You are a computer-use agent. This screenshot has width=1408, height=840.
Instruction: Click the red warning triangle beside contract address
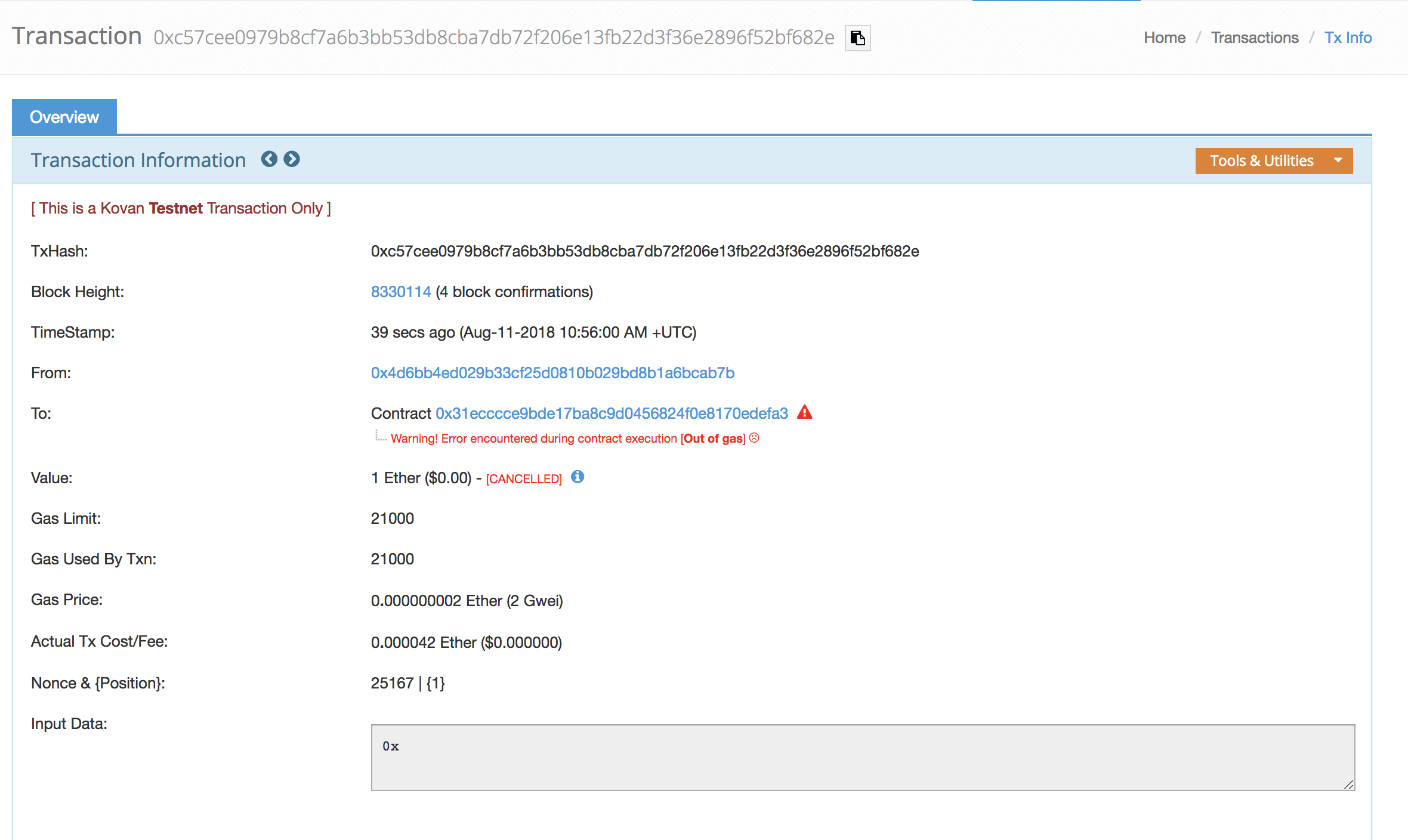[805, 412]
